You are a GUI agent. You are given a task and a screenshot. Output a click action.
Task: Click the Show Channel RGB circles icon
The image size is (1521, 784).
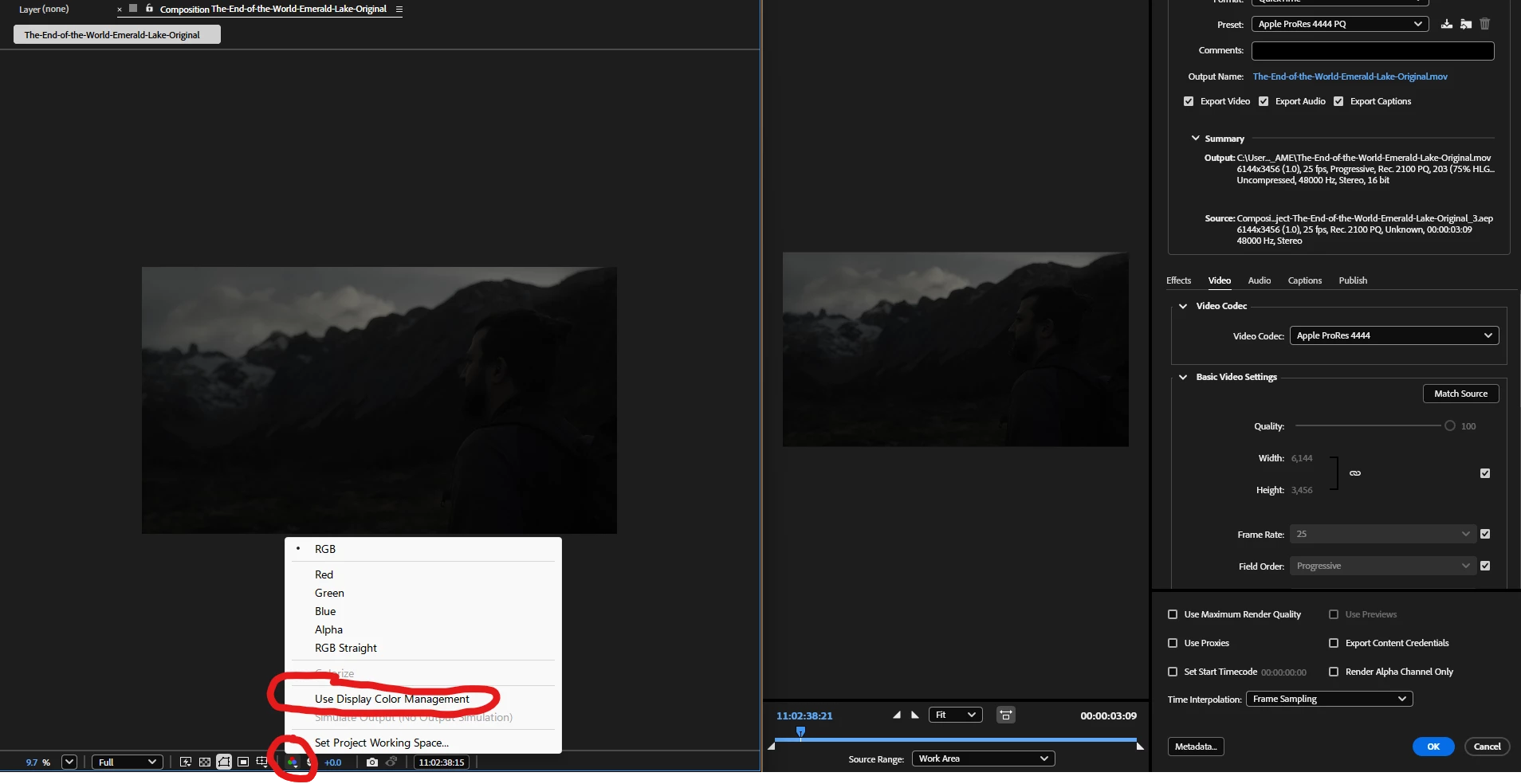coord(293,762)
